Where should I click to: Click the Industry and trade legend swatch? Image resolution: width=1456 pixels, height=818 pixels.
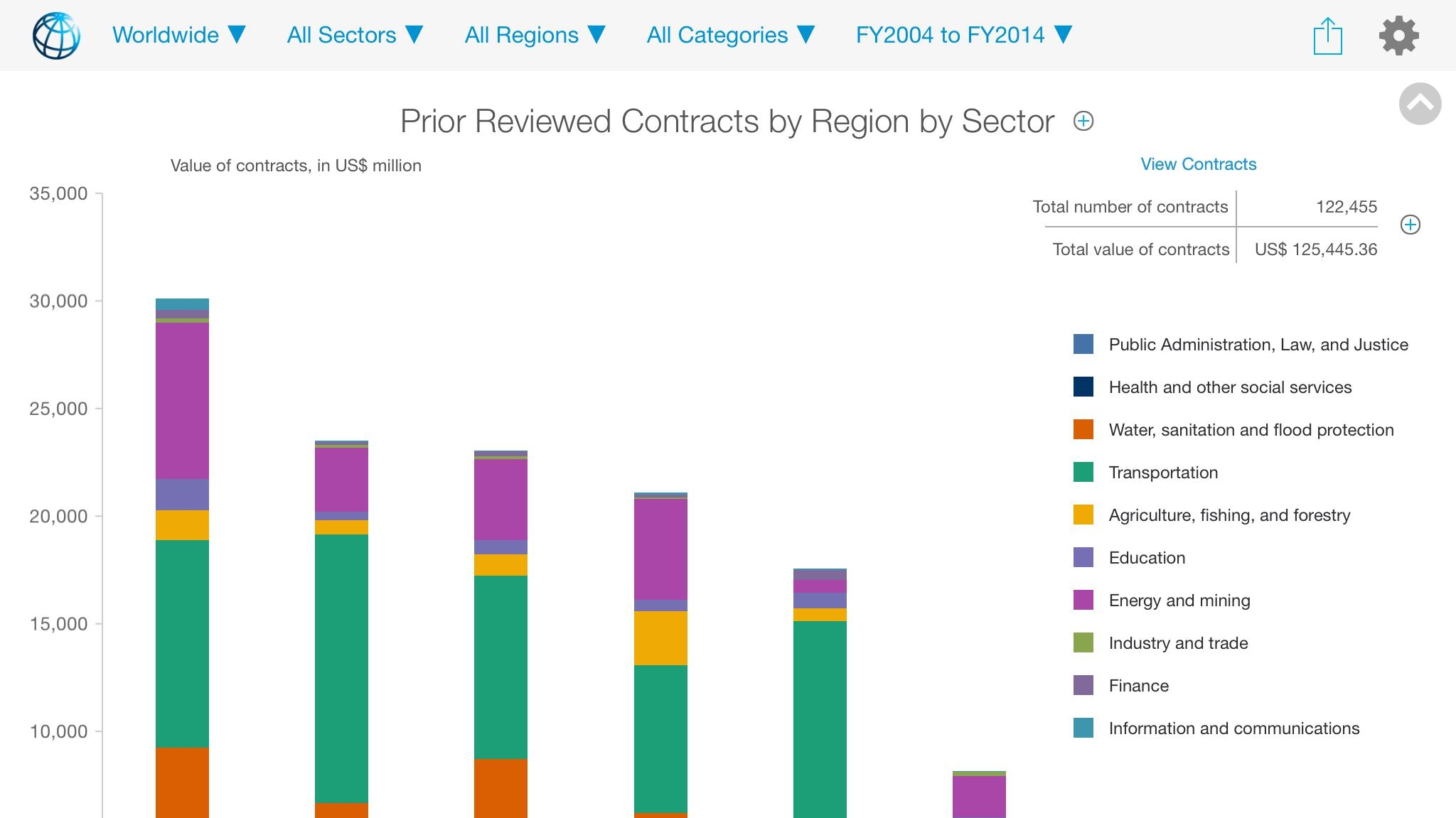tap(1083, 643)
